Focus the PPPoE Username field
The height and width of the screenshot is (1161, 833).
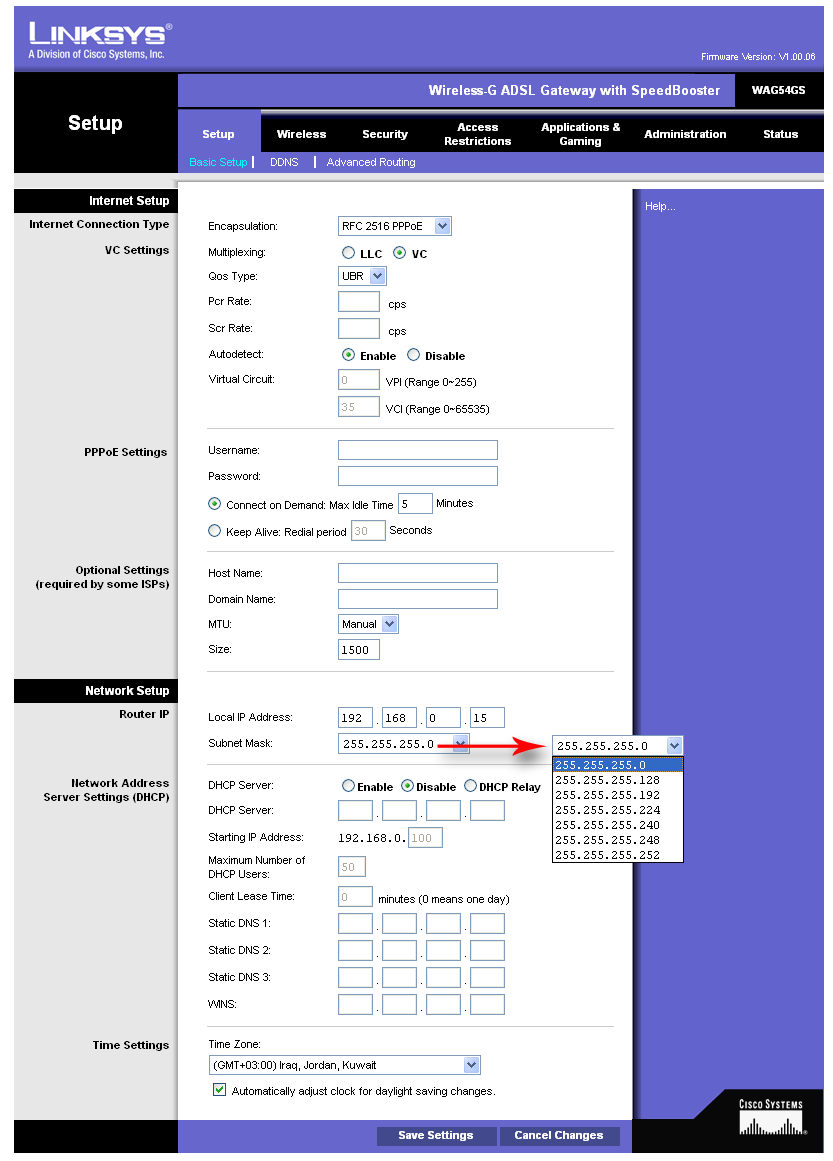pos(418,450)
